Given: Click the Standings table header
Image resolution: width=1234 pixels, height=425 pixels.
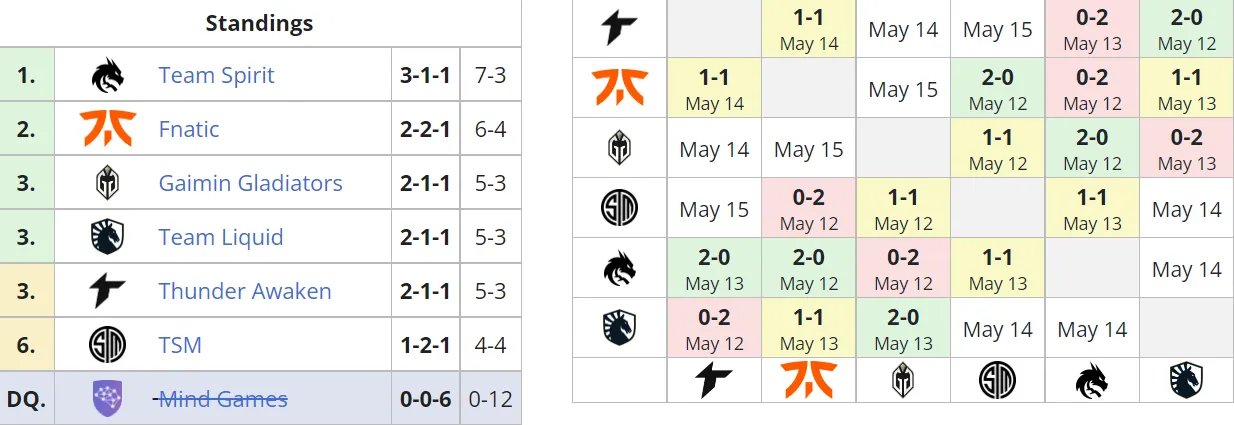Looking at the screenshot, I should 260,23.
